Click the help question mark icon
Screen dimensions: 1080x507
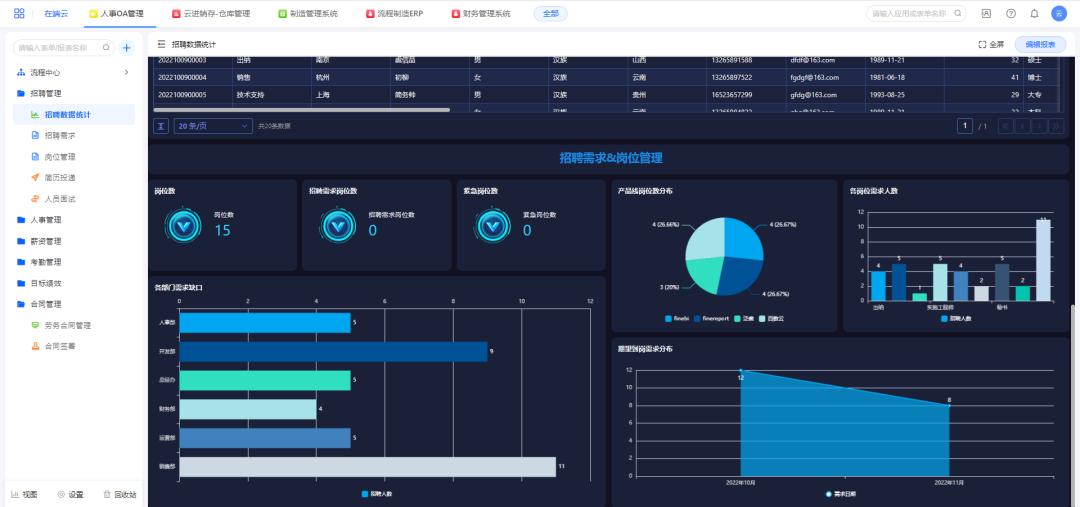pyautogui.click(x=1010, y=14)
